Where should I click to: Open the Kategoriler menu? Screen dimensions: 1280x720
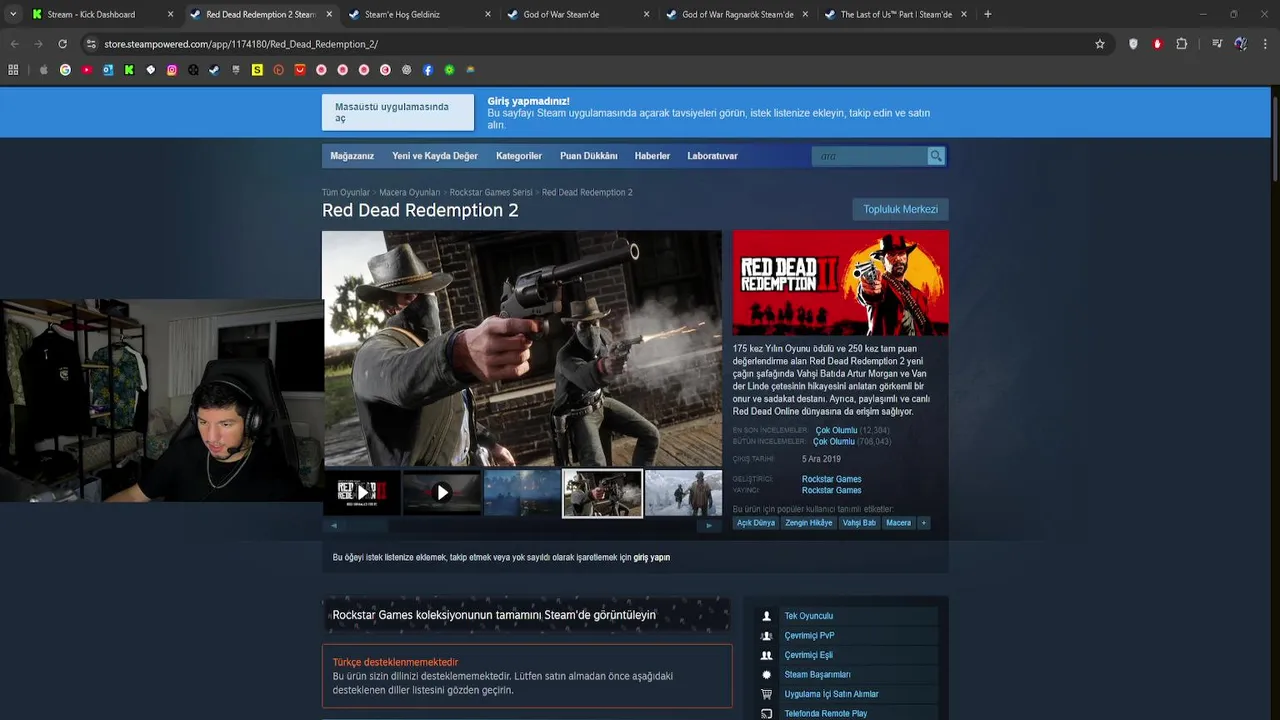point(519,156)
